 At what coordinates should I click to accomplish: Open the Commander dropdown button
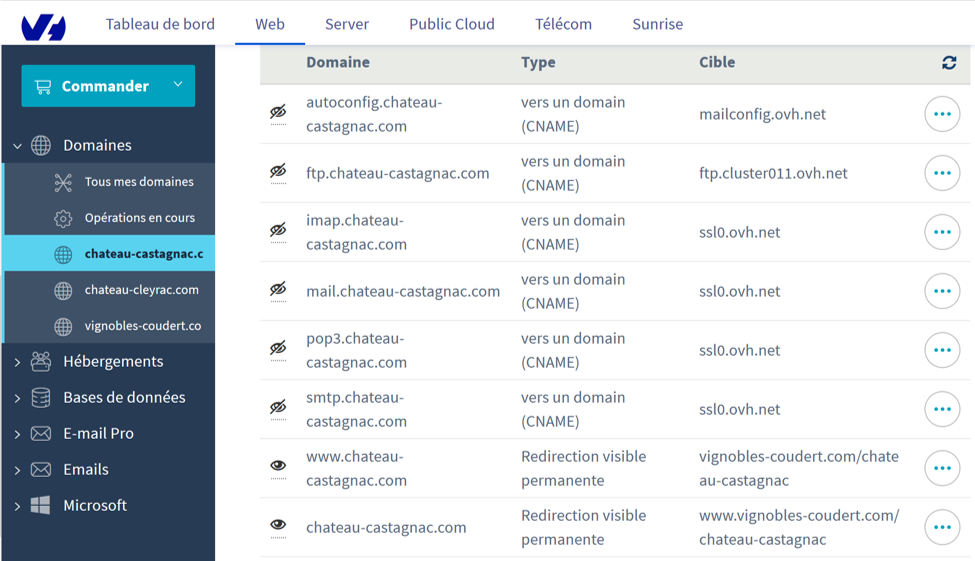pyautogui.click(x=108, y=86)
